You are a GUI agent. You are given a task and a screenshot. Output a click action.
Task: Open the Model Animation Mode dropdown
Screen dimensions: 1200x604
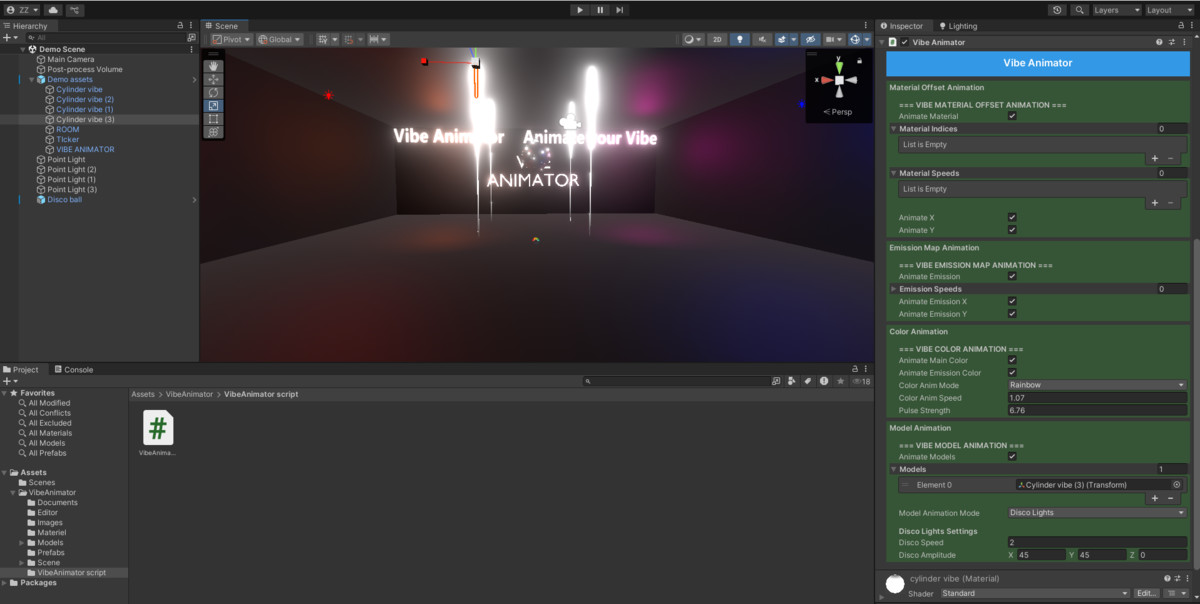(x=1097, y=513)
